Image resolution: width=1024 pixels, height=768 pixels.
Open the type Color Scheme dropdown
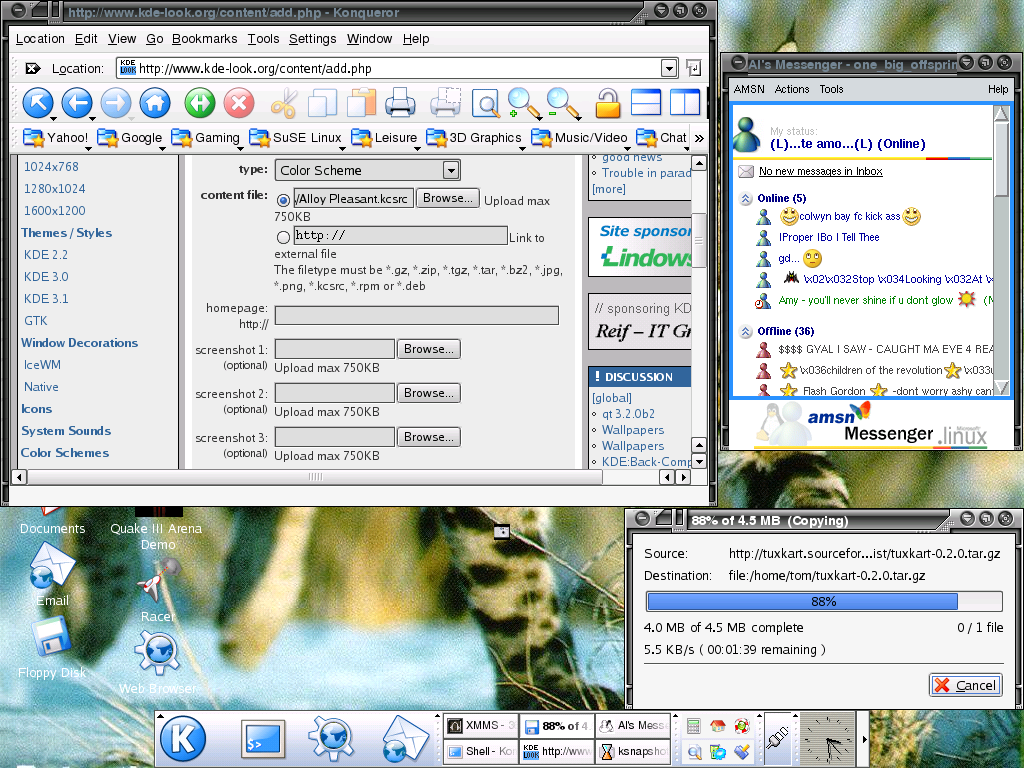(x=368, y=170)
